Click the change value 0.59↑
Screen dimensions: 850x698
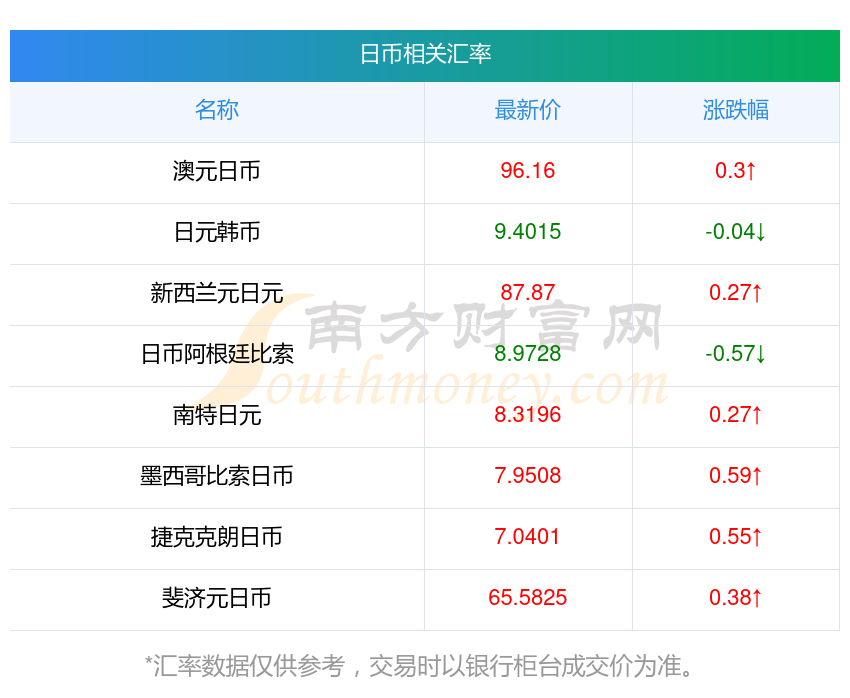(736, 476)
